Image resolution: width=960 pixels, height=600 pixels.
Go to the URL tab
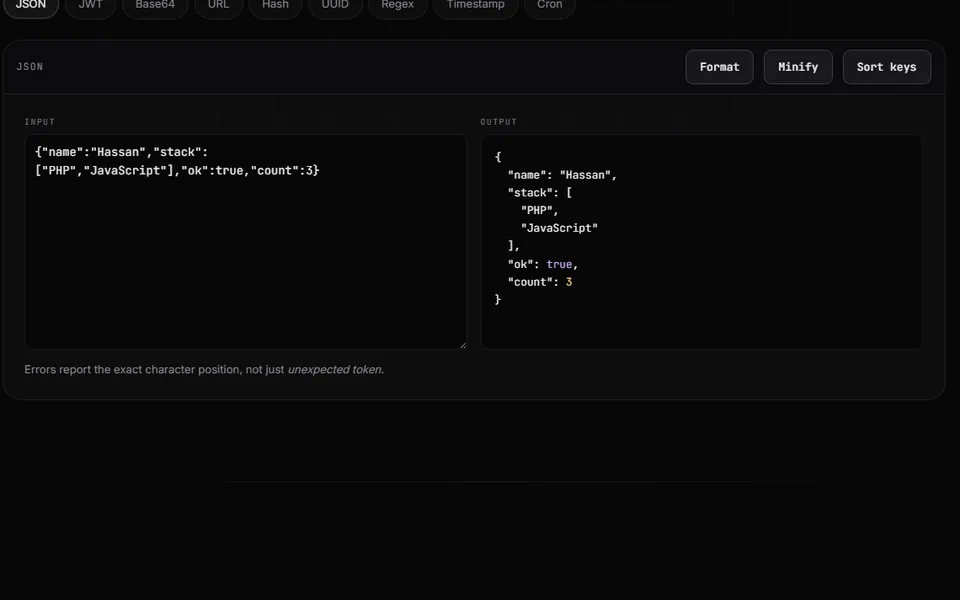click(x=219, y=6)
